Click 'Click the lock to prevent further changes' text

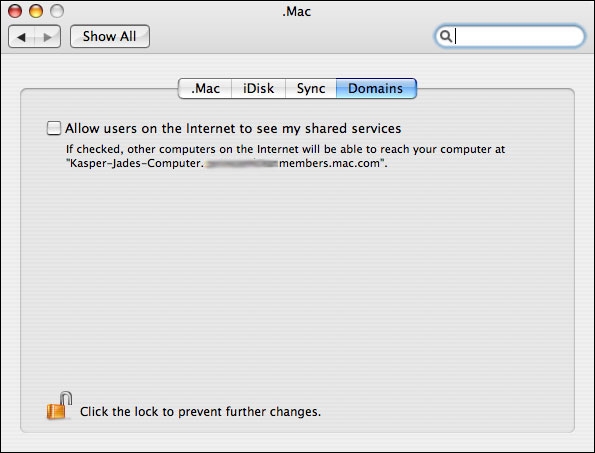[x=200, y=412]
